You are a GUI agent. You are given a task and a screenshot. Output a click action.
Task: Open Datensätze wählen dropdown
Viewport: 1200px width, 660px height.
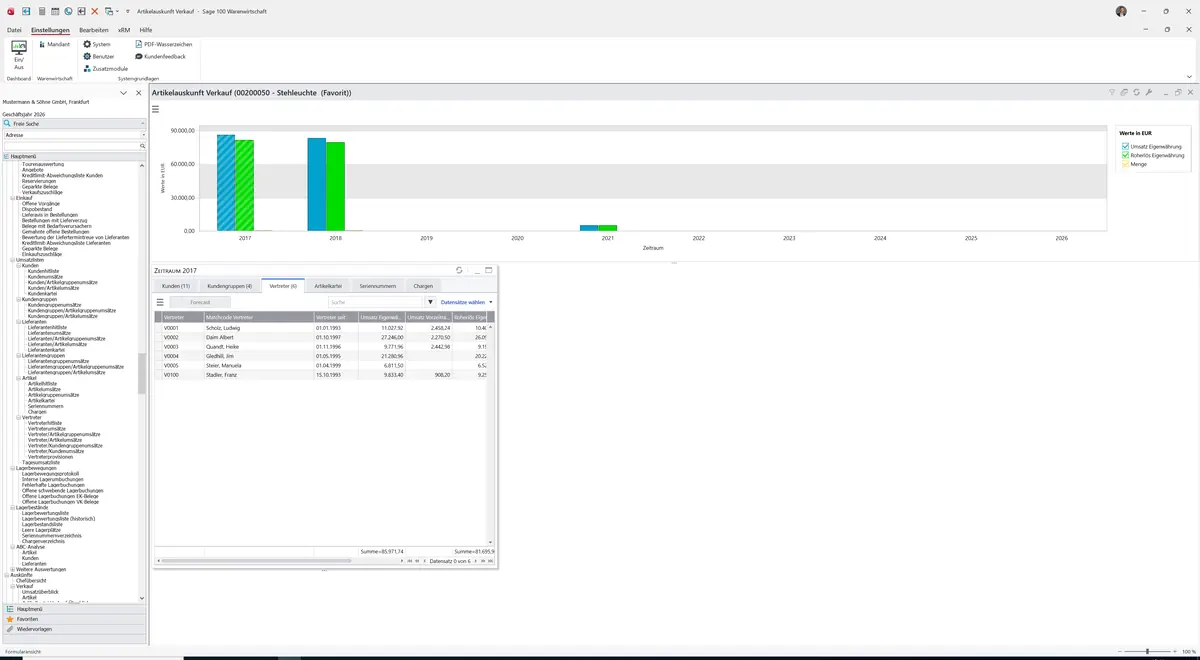(x=467, y=301)
